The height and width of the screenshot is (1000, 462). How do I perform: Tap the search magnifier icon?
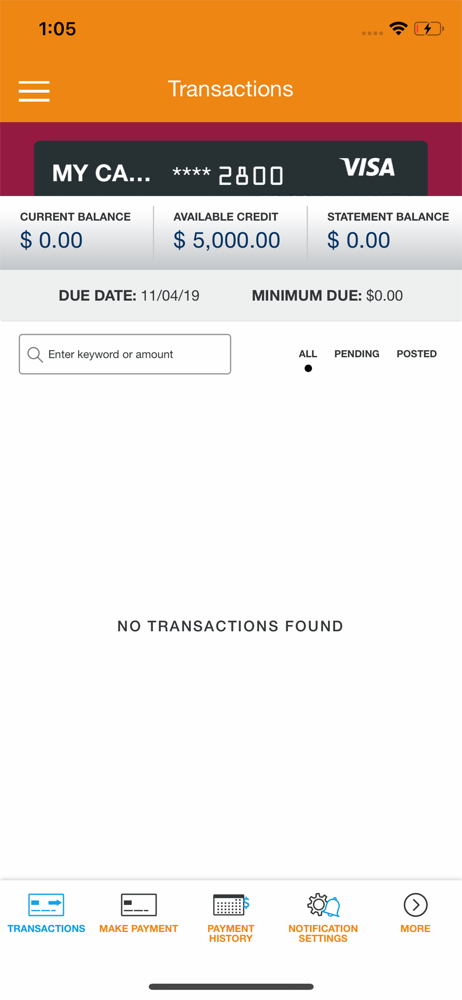pos(35,355)
